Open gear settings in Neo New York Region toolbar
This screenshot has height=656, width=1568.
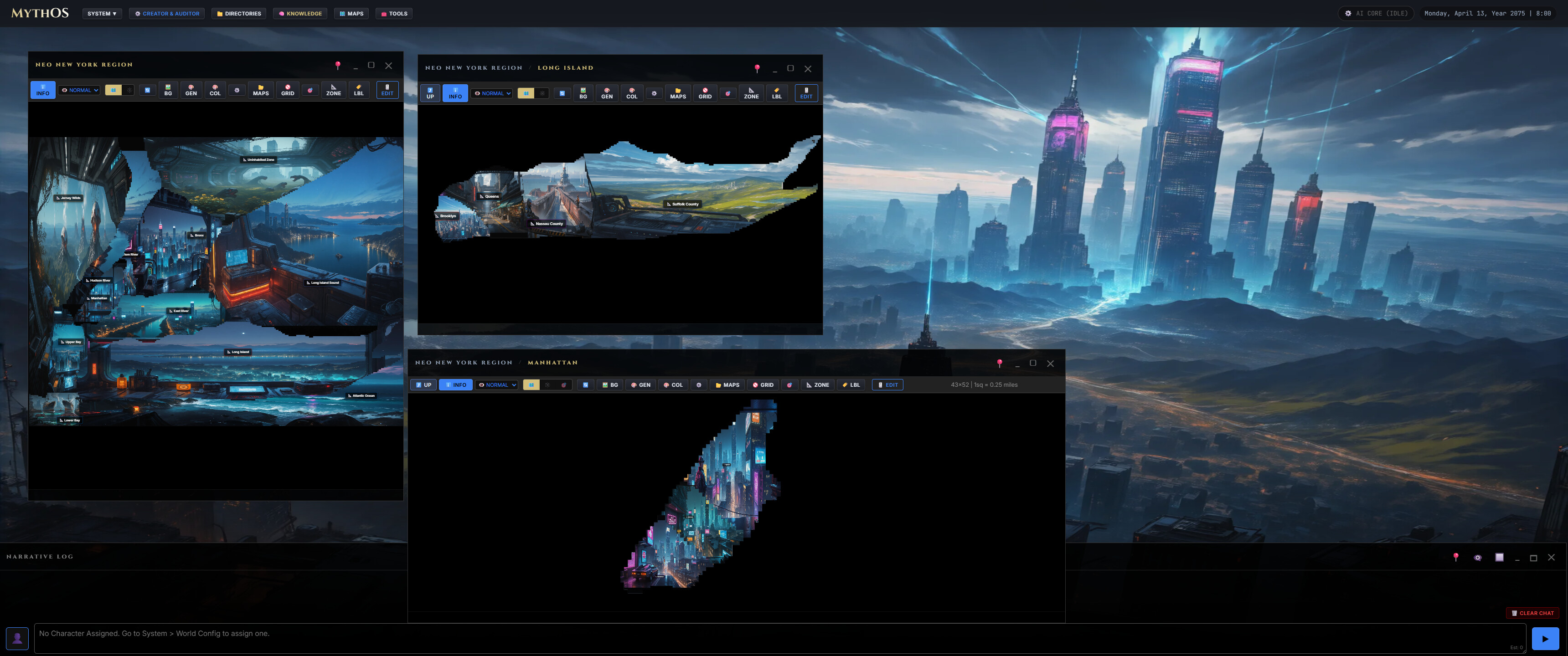(x=237, y=90)
